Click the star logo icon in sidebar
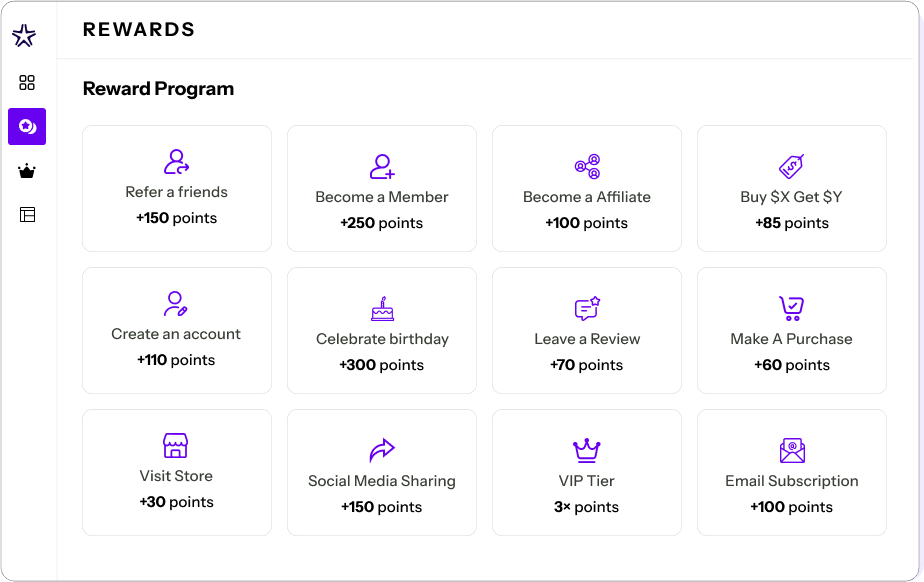The width and height of the screenshot is (924, 582). 24,37
